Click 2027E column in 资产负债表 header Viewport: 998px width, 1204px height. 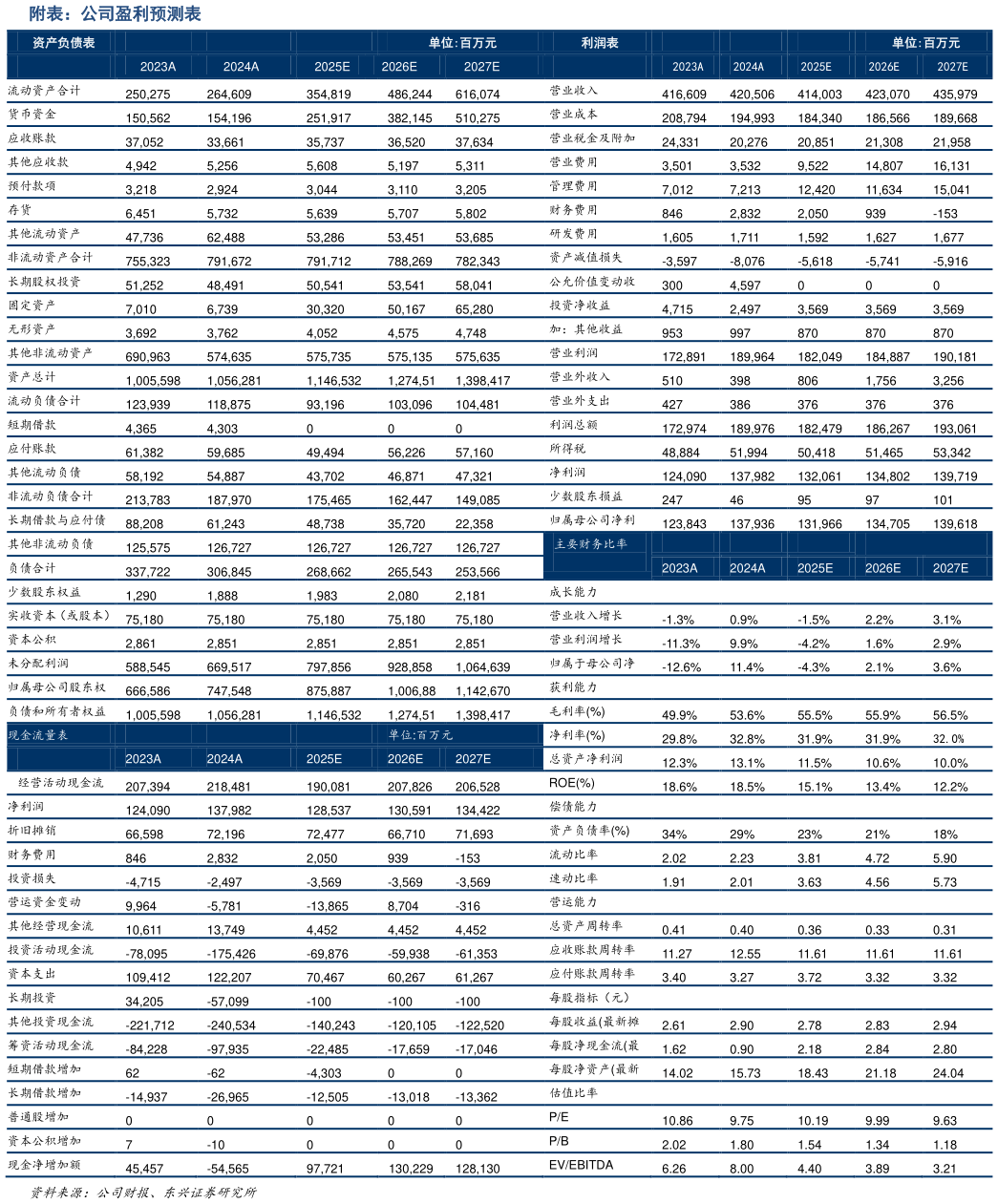coord(481,67)
